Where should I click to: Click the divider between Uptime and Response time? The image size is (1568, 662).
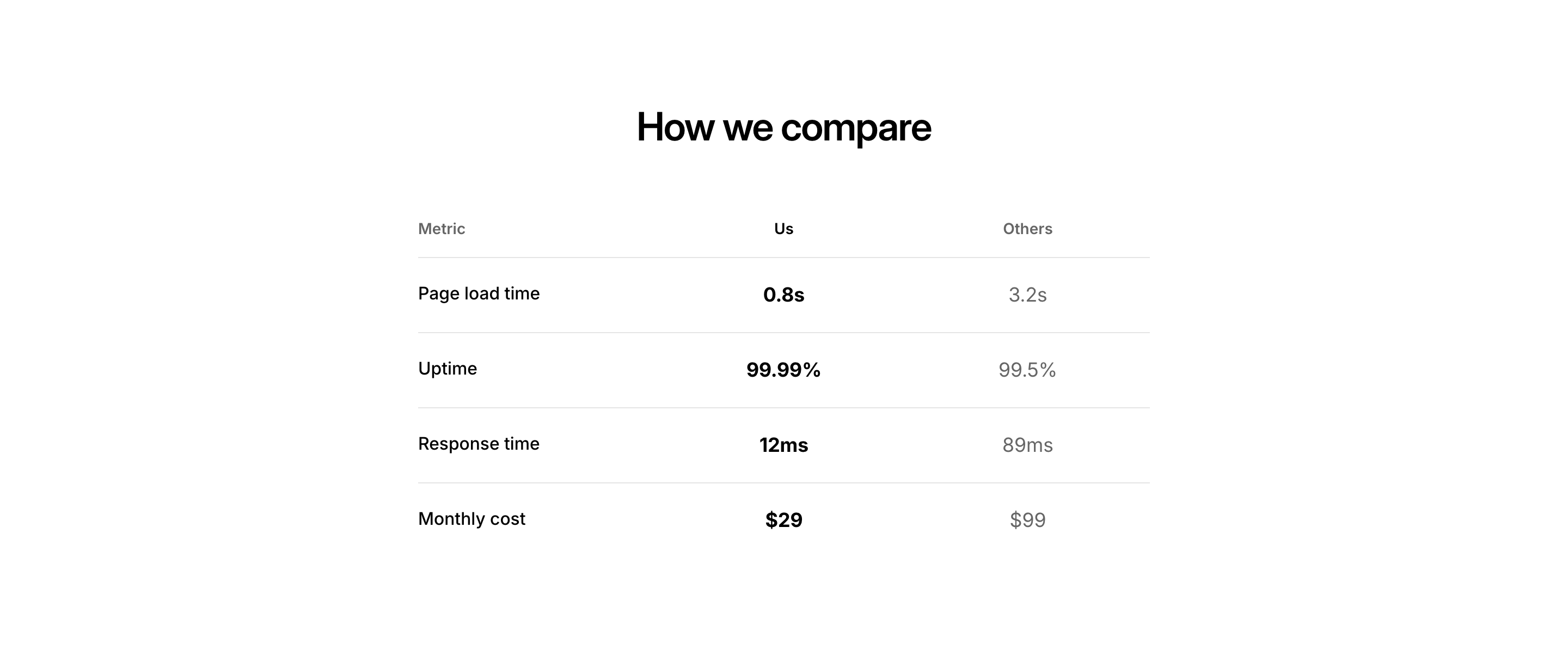[x=783, y=408]
